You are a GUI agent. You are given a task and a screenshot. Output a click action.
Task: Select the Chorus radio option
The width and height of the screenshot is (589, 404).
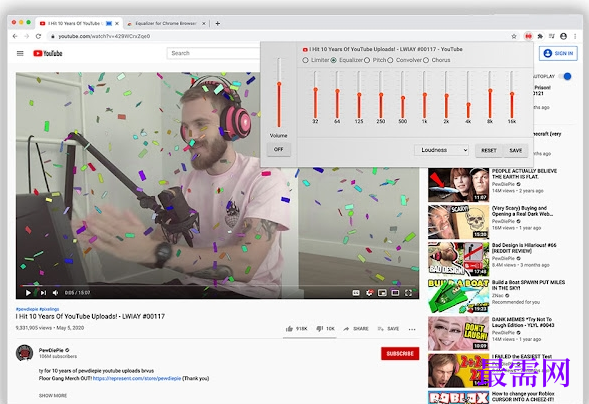tap(426, 60)
